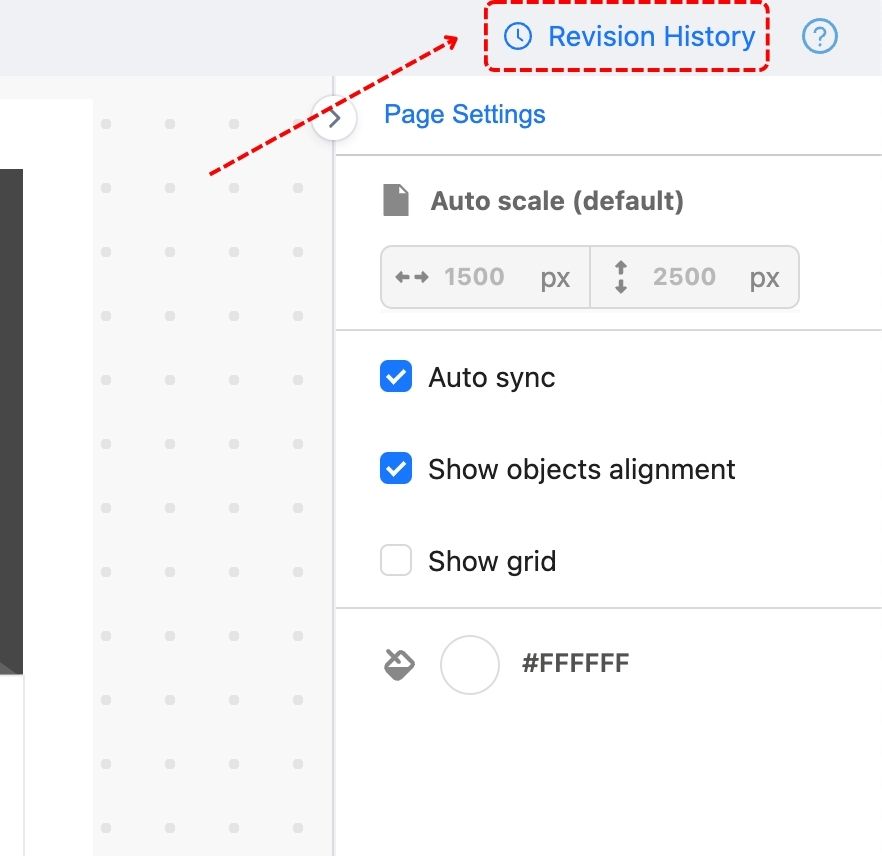The width and height of the screenshot is (882, 856).
Task: Click the 1500 width input field
Action: pos(474,277)
